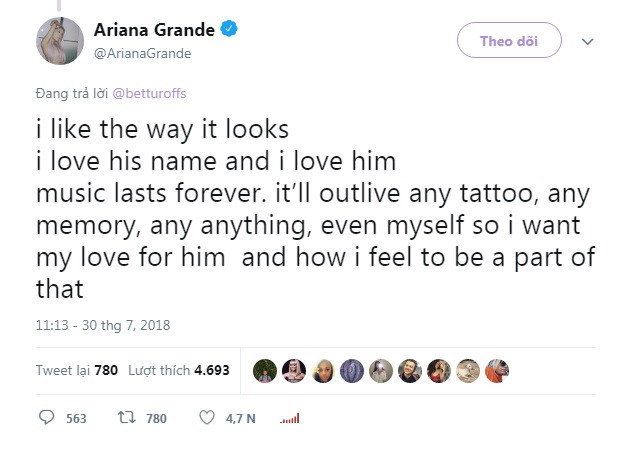Viewport: 635px width, 450px height.
Task: Retweet using the retweet arrows icon
Action: [x=125, y=418]
